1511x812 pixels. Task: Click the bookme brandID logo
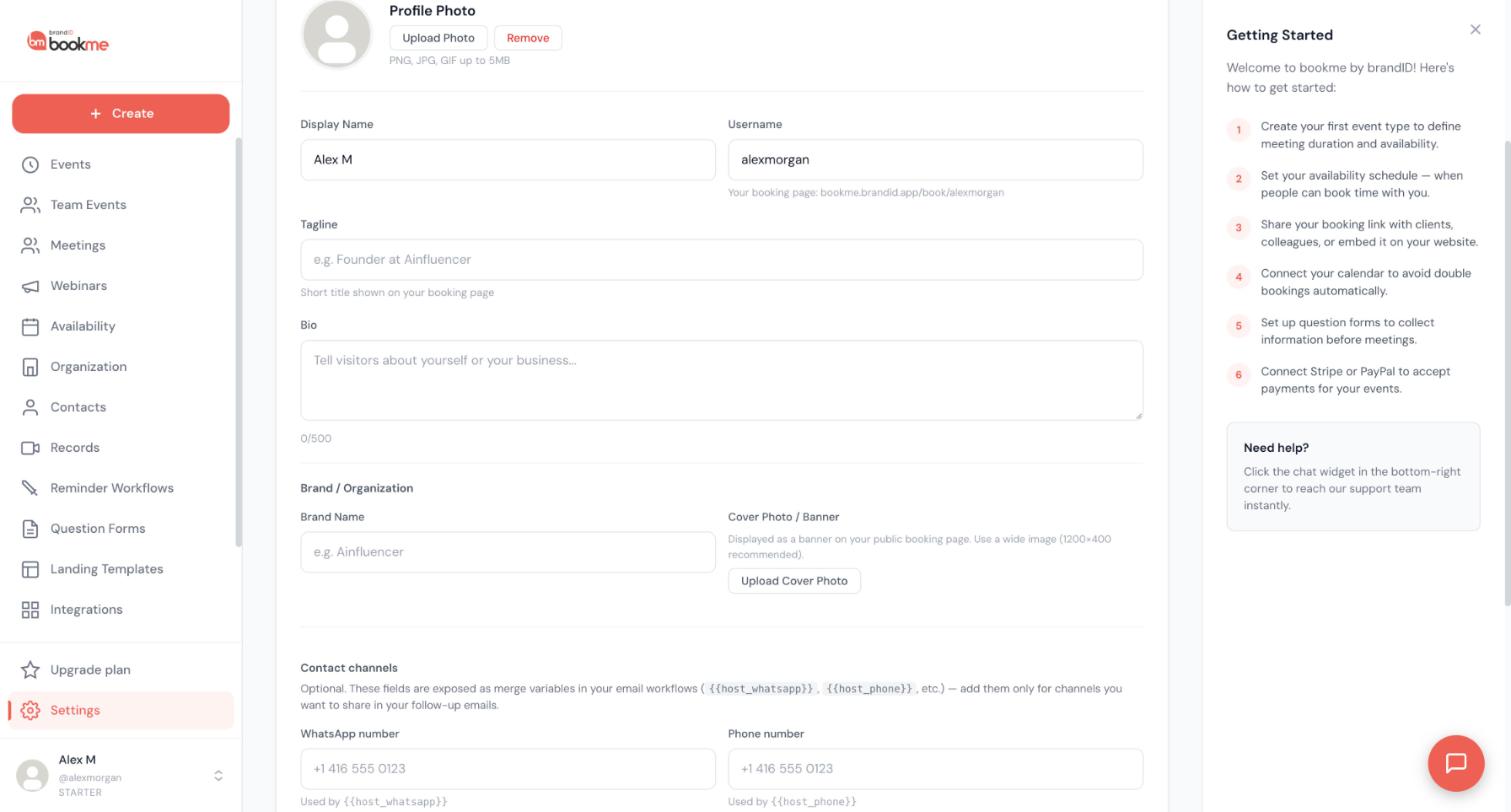68,41
